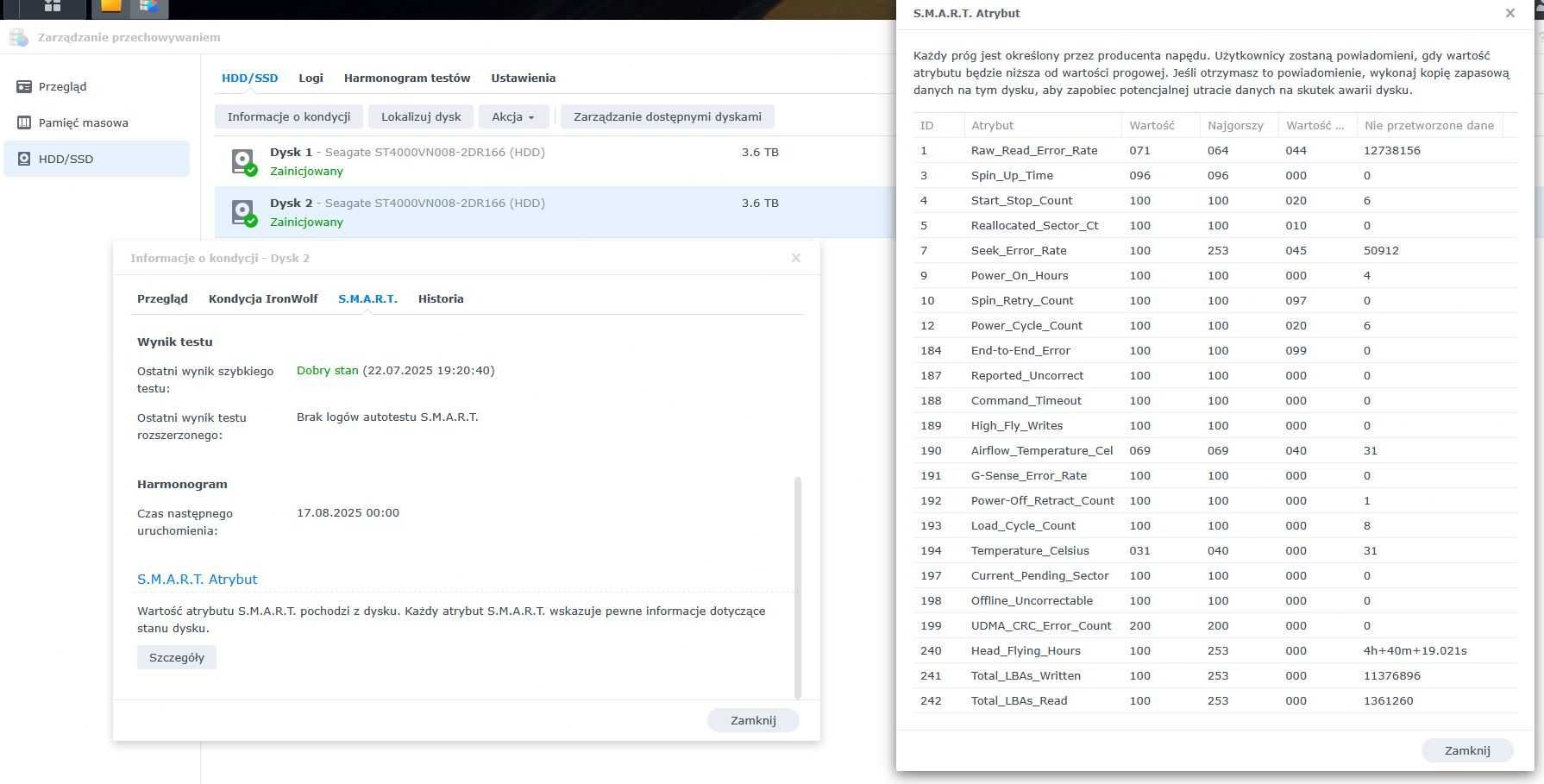The width and height of the screenshot is (1544, 784).
Task: Open the Harmonogram testów tab
Action: pos(407,78)
